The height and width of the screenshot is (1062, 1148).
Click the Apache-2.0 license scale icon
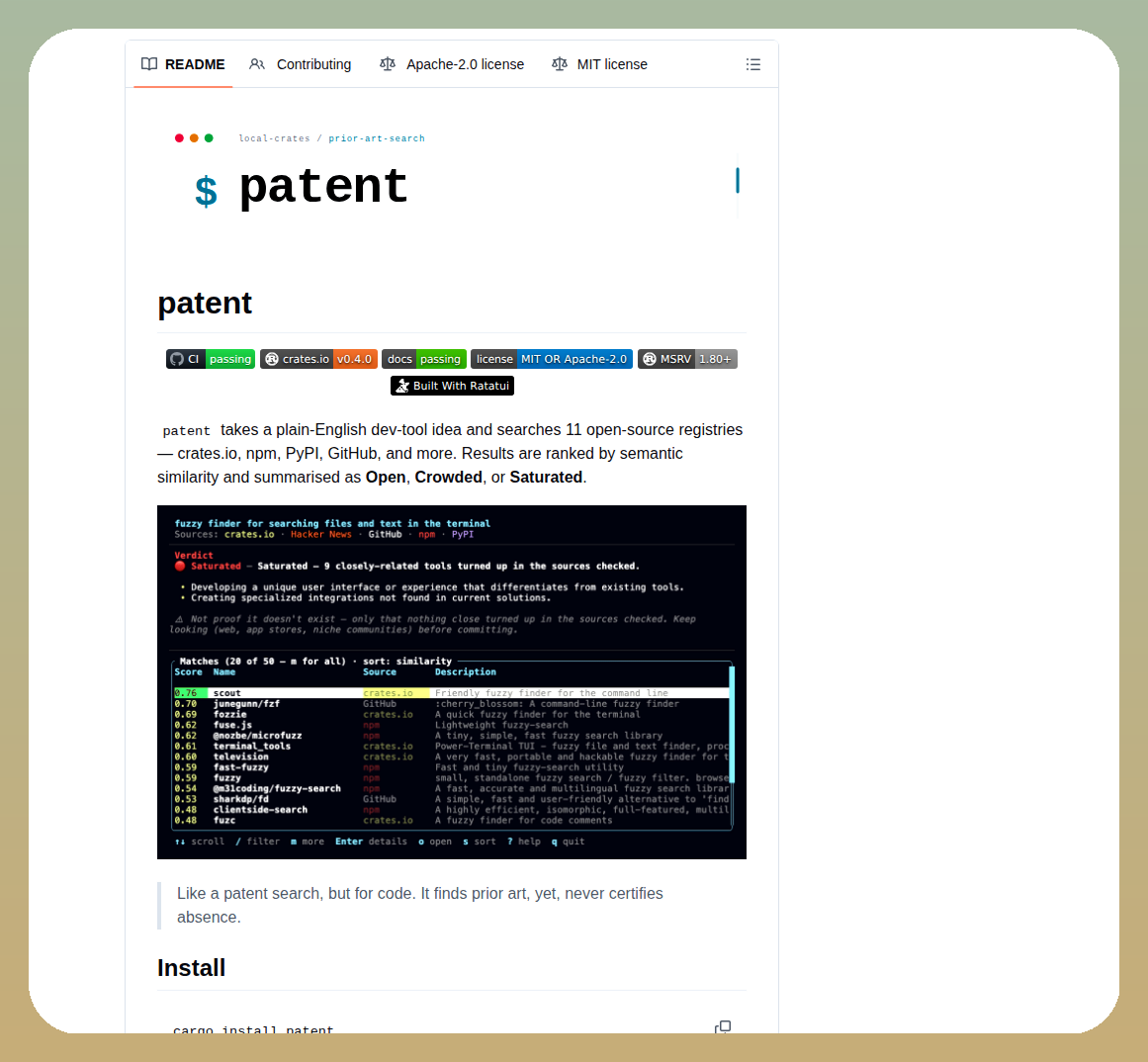pyautogui.click(x=388, y=64)
